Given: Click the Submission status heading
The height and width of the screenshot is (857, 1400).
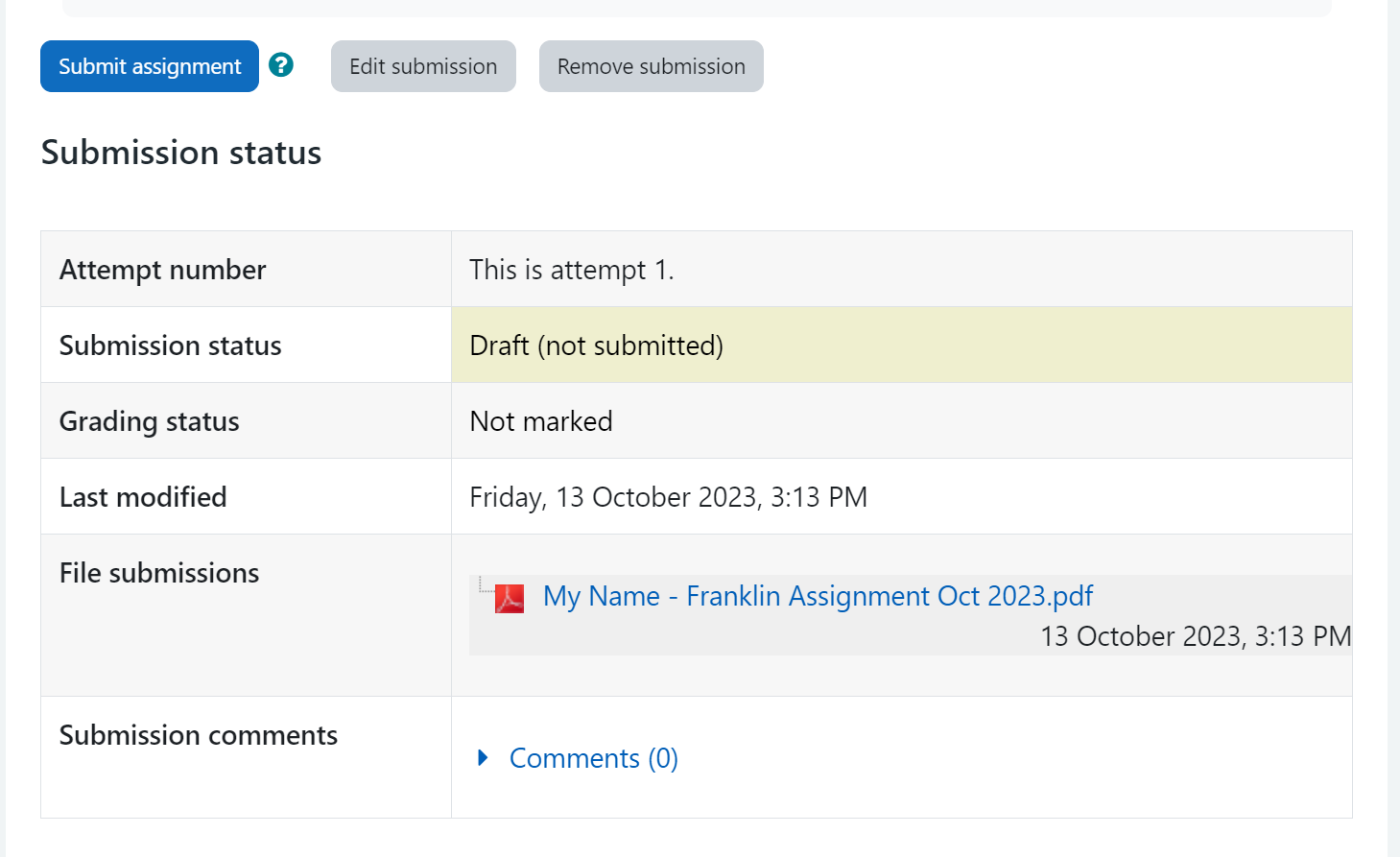Looking at the screenshot, I should [x=181, y=153].
